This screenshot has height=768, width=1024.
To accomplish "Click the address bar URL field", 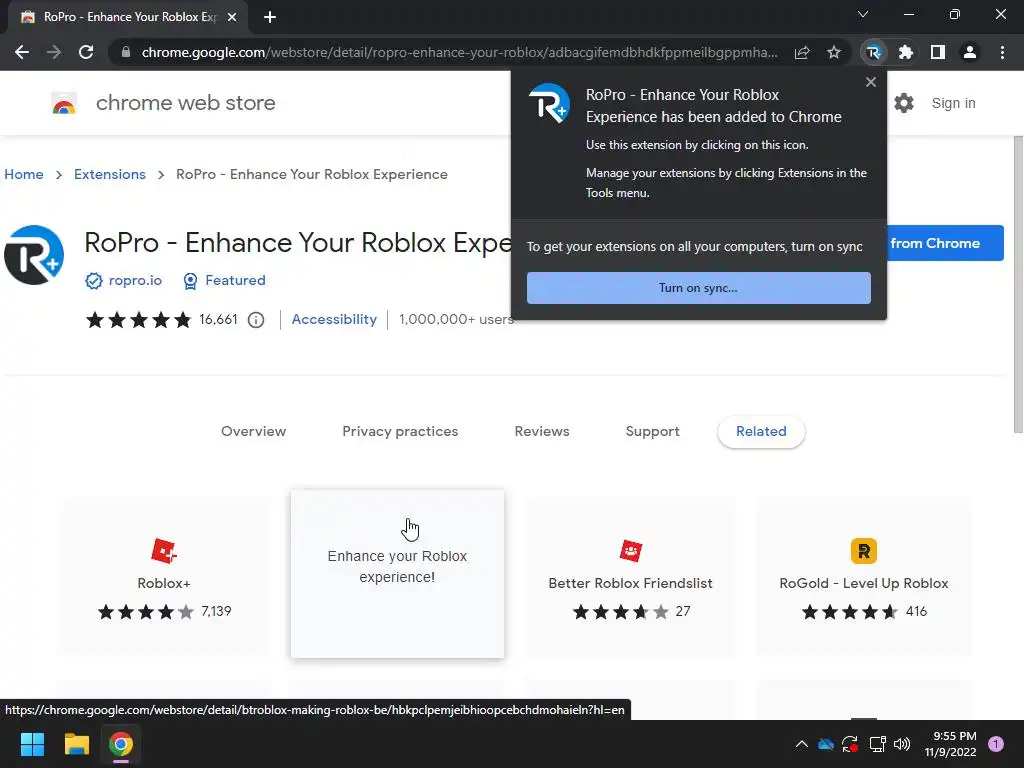I will click(460, 52).
